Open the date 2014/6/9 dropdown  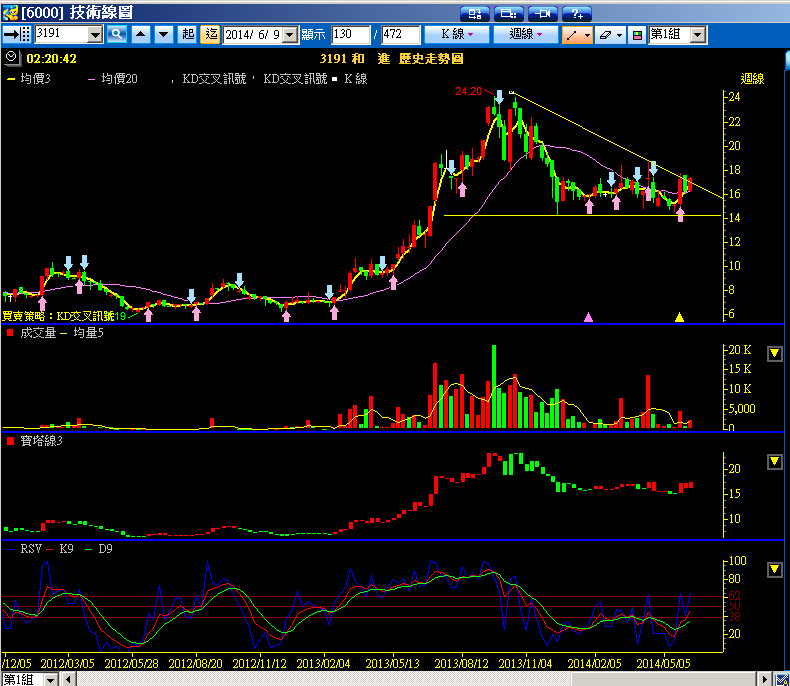click(290, 35)
